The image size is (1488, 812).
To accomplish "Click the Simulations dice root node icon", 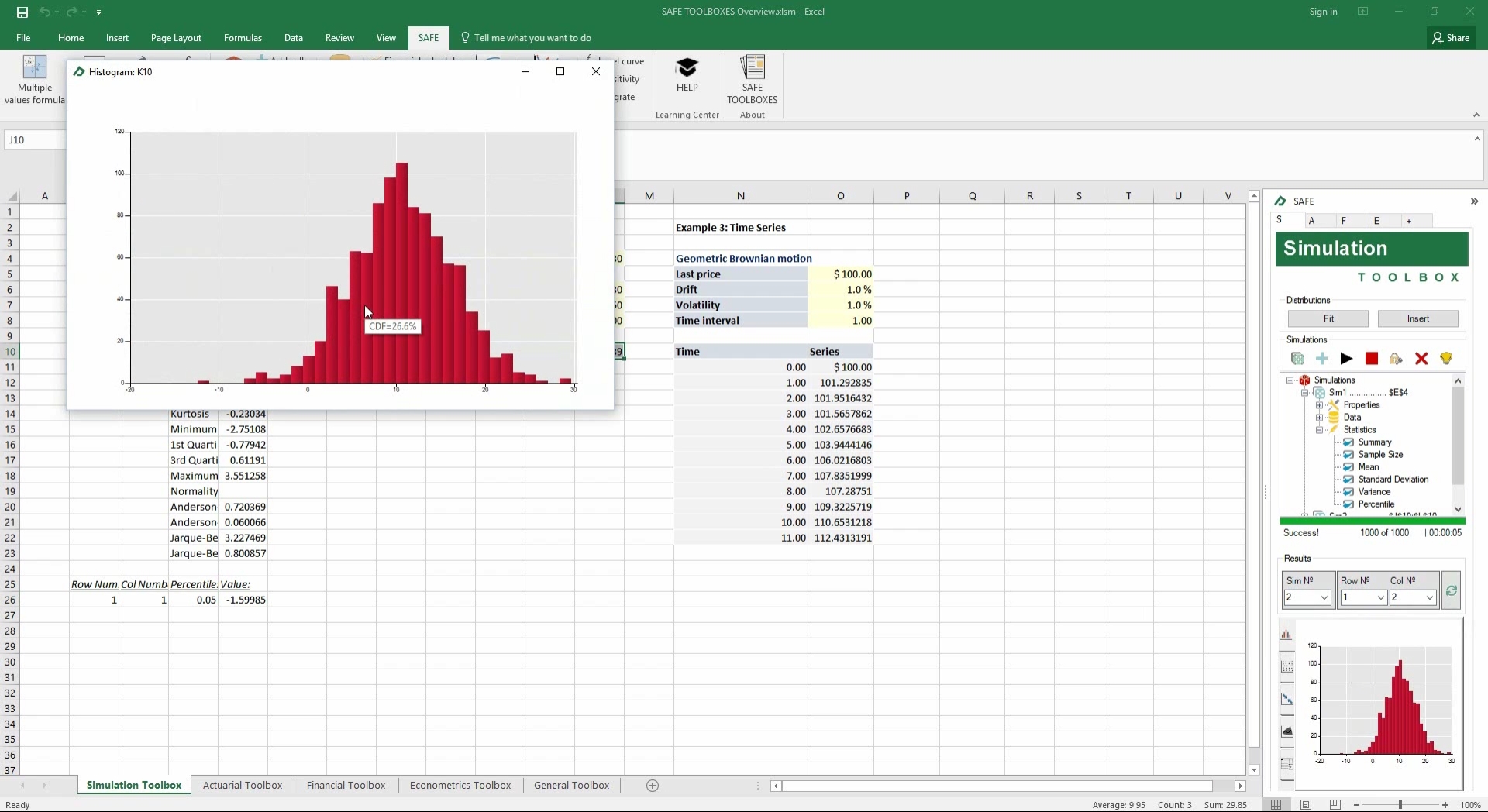I will coord(1305,380).
